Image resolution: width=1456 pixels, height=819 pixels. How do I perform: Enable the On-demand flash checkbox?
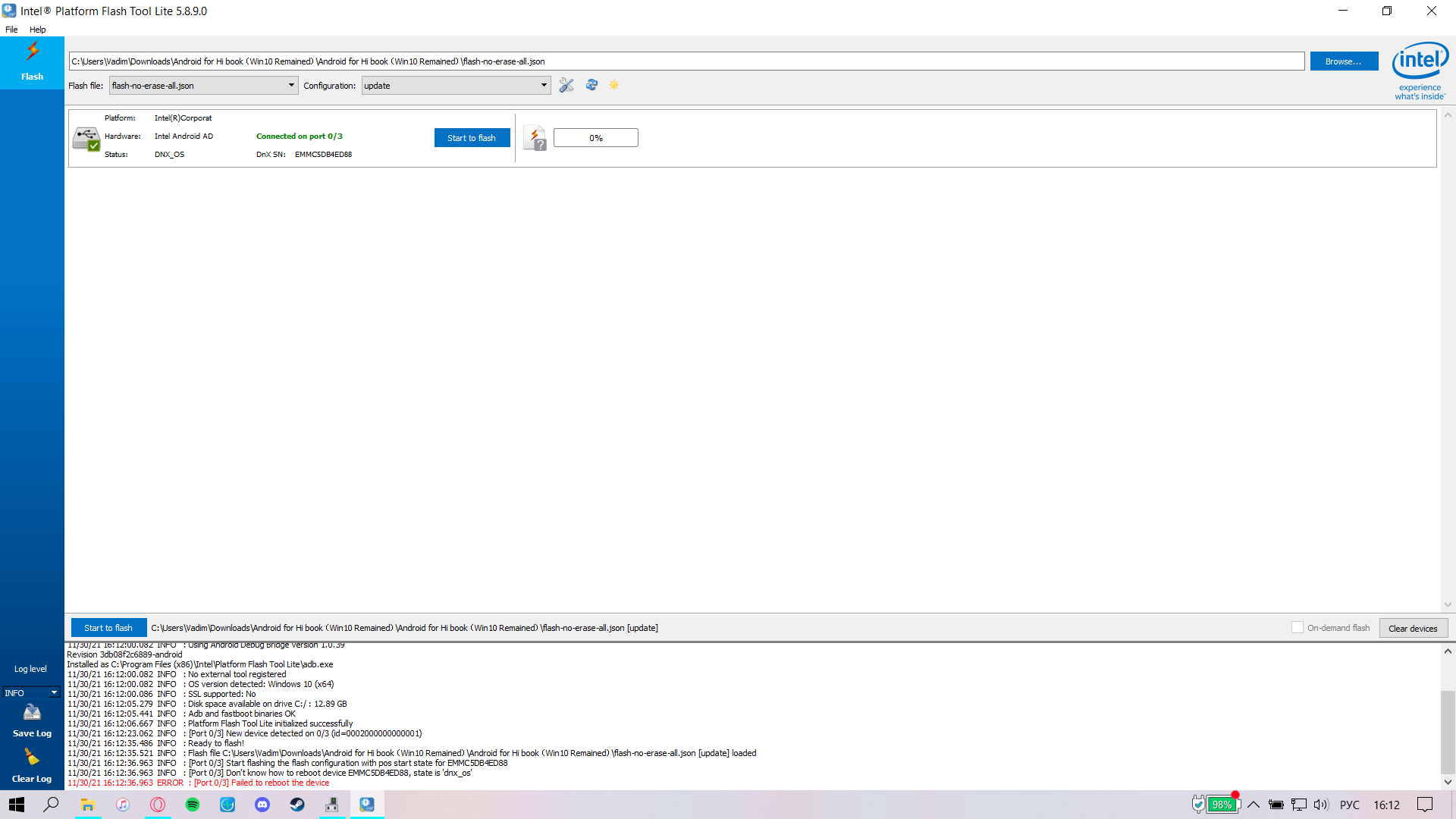pos(1298,627)
